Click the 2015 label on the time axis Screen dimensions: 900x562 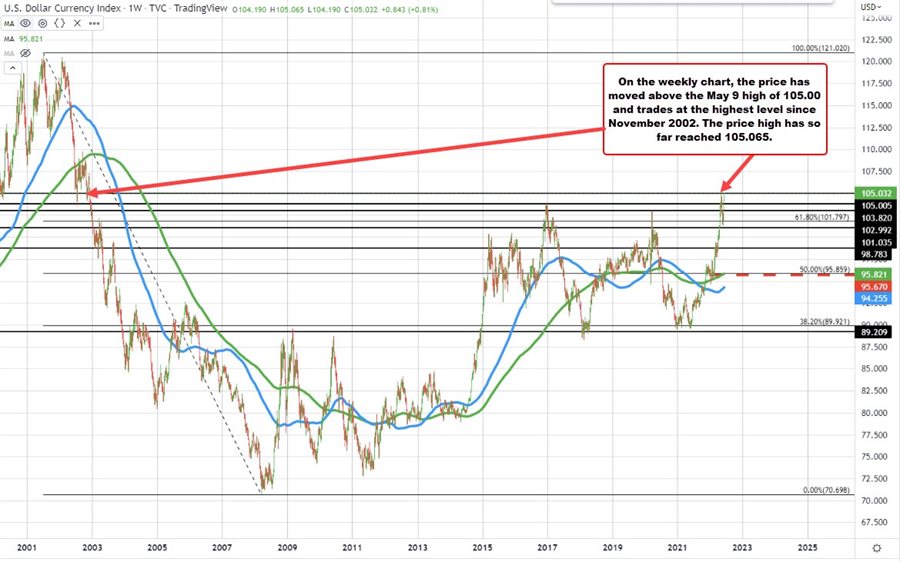coord(483,548)
